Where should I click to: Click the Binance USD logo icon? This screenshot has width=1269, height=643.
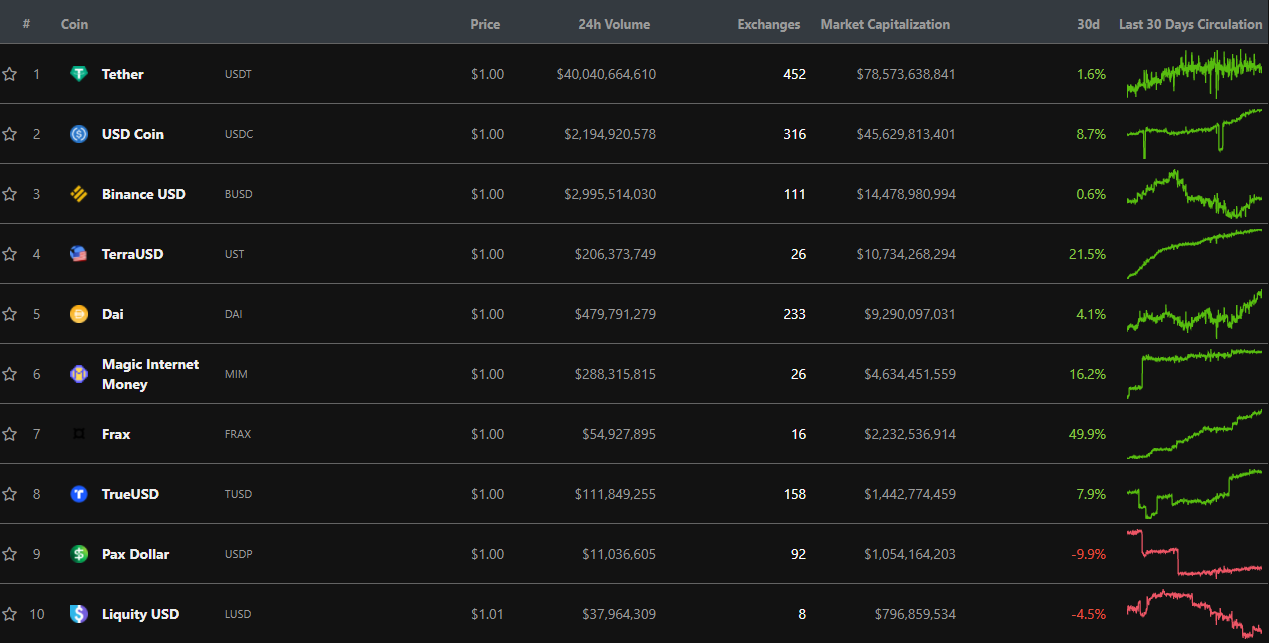[x=79, y=194]
